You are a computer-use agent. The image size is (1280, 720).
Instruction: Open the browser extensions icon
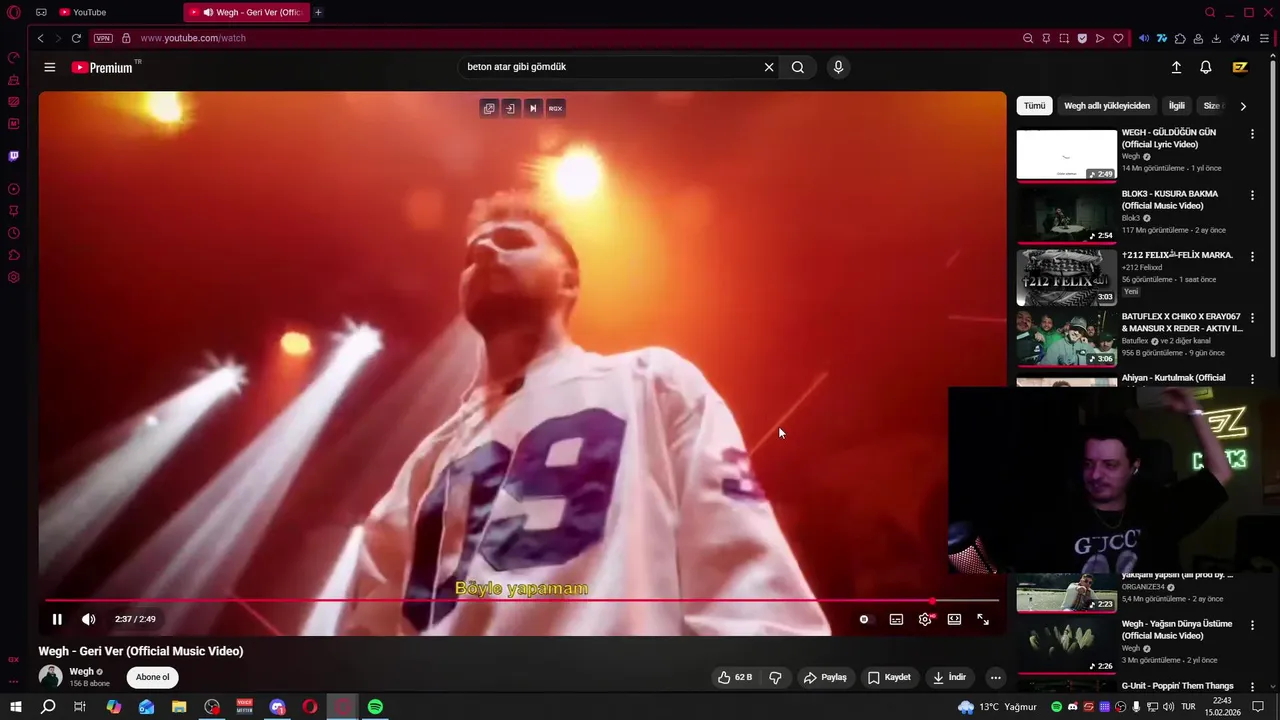[1180, 38]
